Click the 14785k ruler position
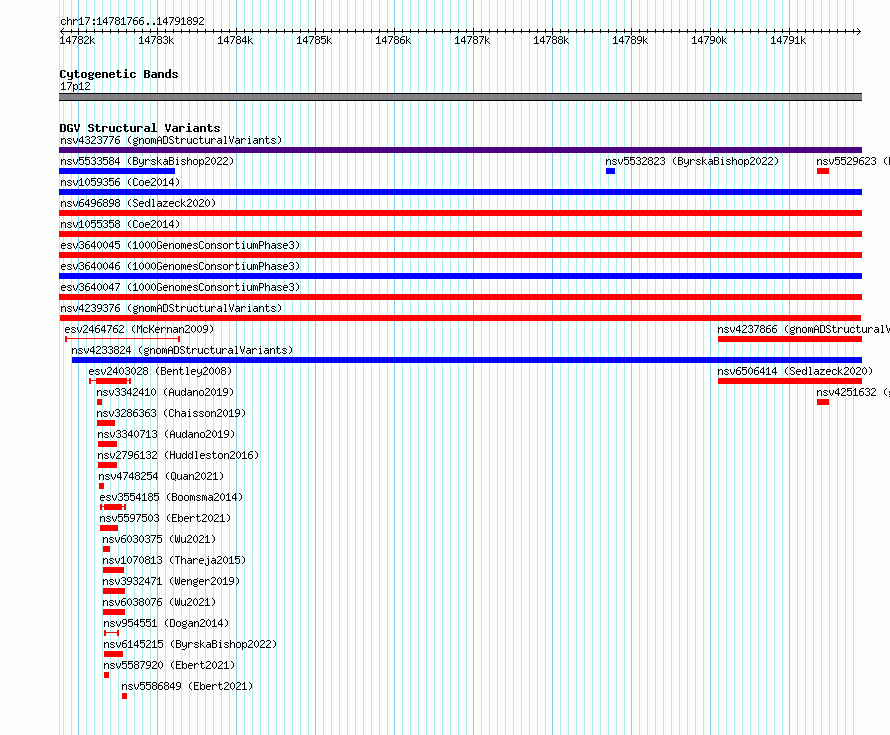 pyautogui.click(x=314, y=40)
